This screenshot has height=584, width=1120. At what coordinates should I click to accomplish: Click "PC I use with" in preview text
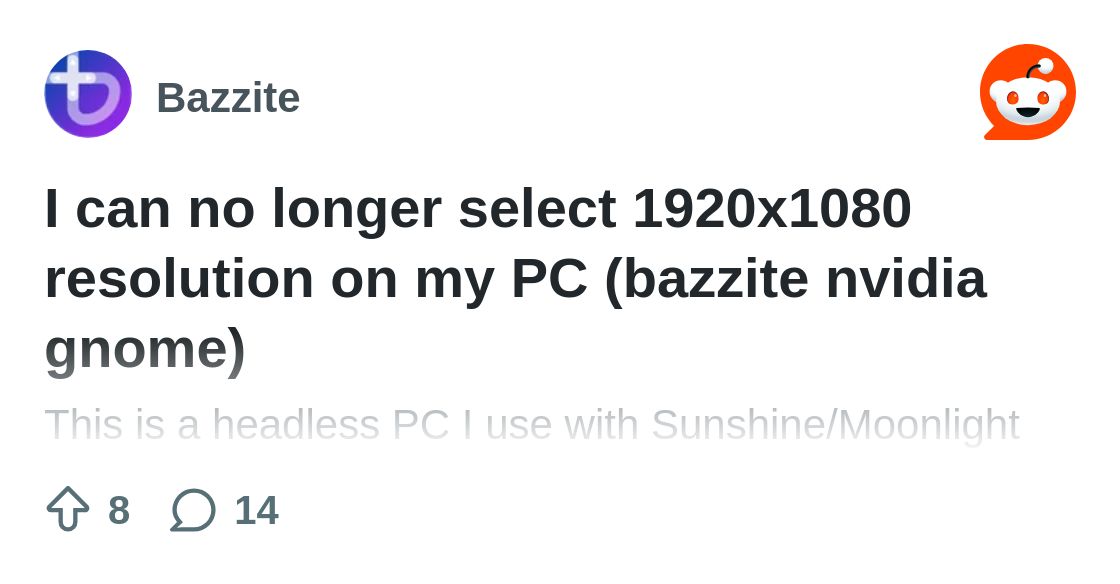[x=516, y=425]
